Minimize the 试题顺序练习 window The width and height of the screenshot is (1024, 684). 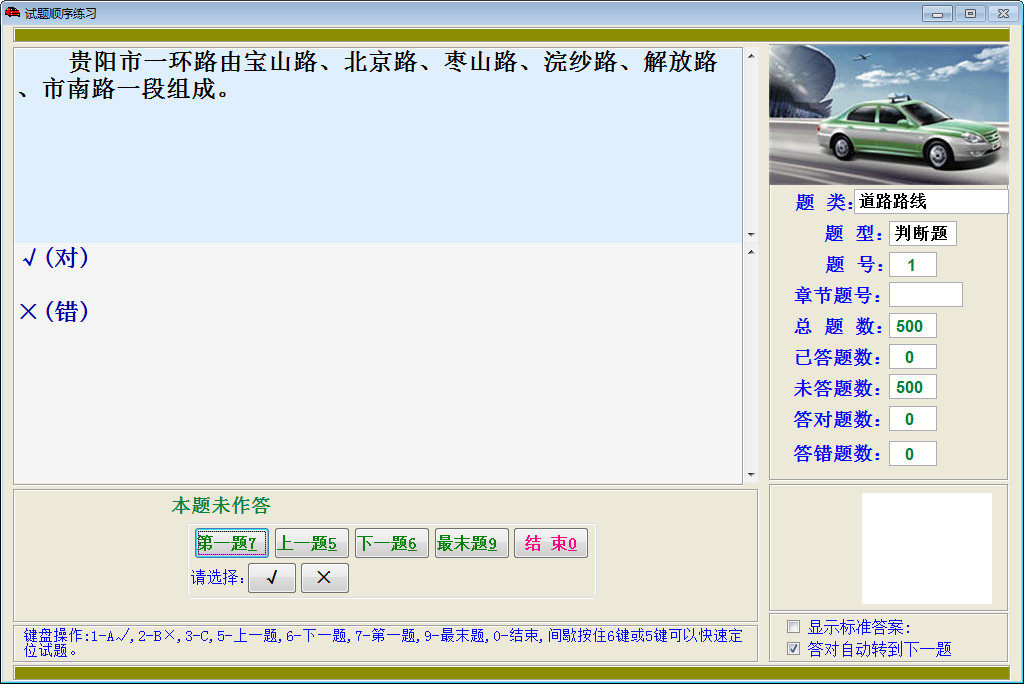pyautogui.click(x=937, y=14)
